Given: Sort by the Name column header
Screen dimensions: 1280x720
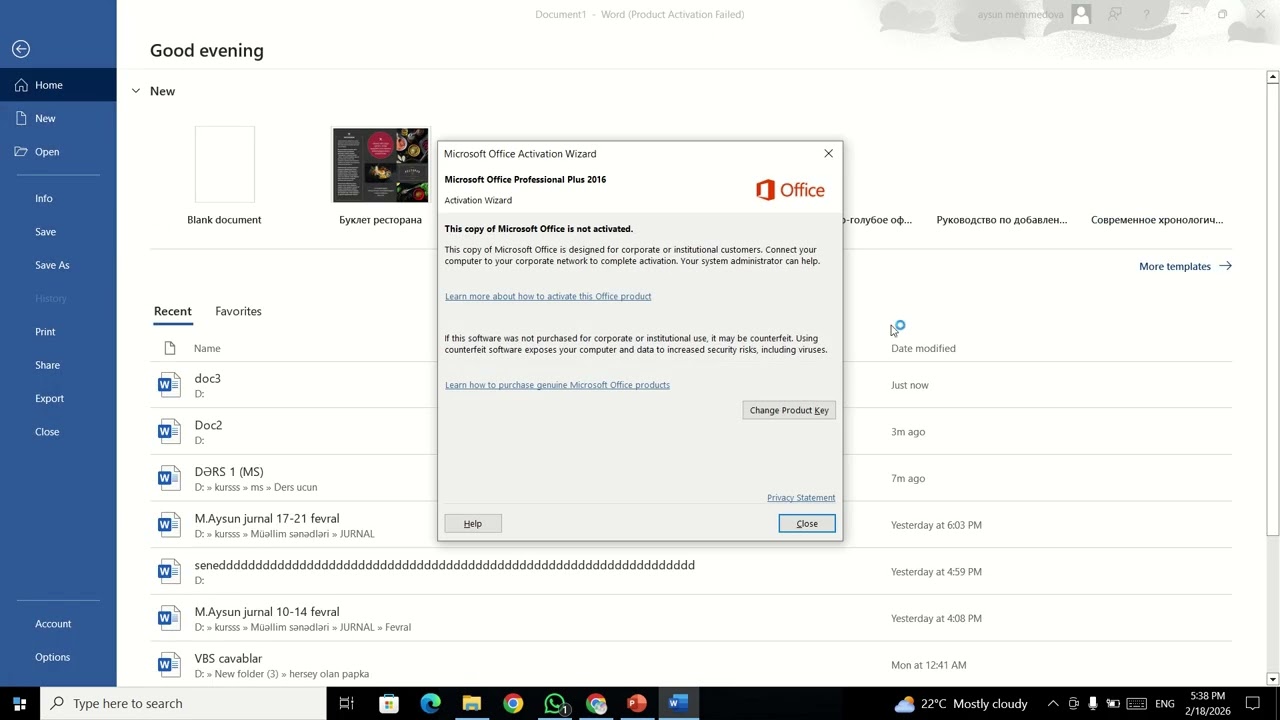Looking at the screenshot, I should (207, 348).
